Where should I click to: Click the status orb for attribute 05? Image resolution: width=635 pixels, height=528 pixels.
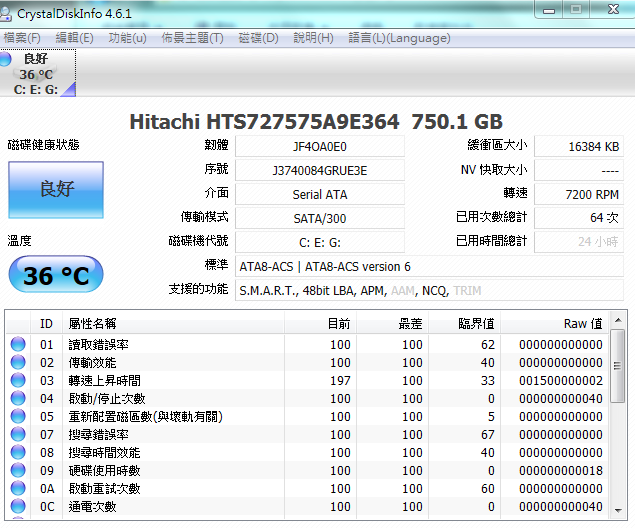click(x=18, y=416)
